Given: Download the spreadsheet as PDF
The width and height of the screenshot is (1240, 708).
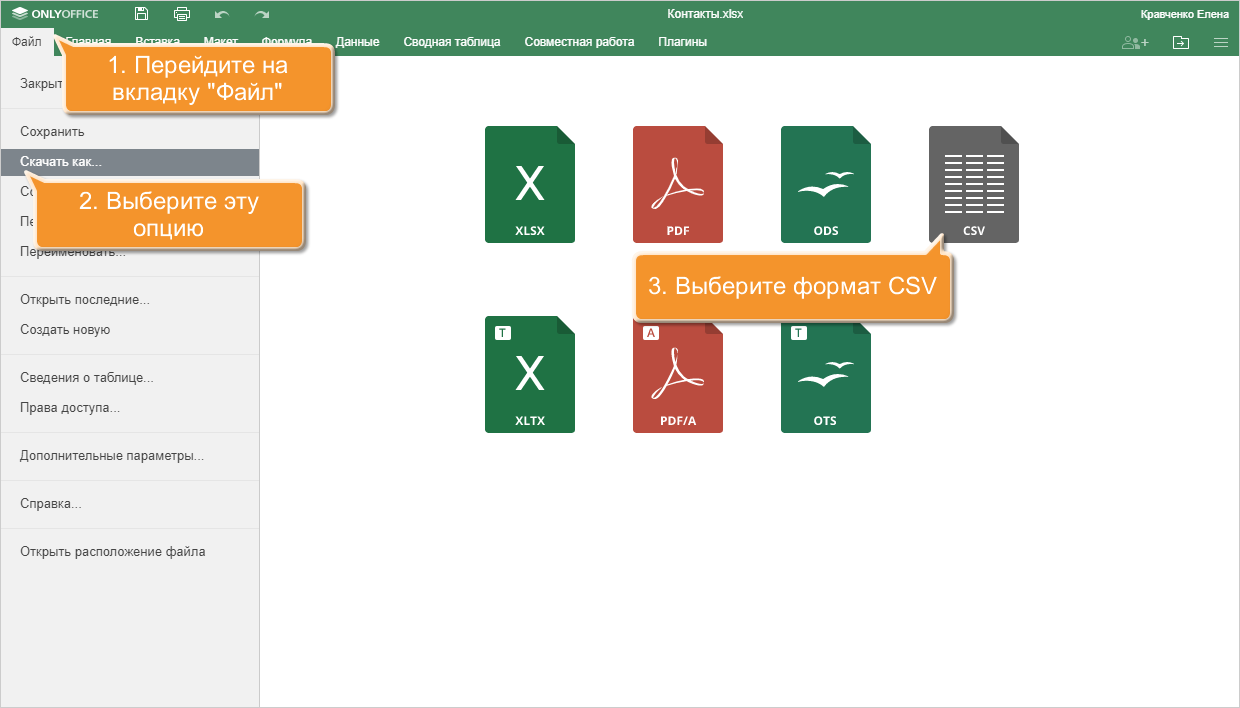Looking at the screenshot, I should click(x=678, y=184).
